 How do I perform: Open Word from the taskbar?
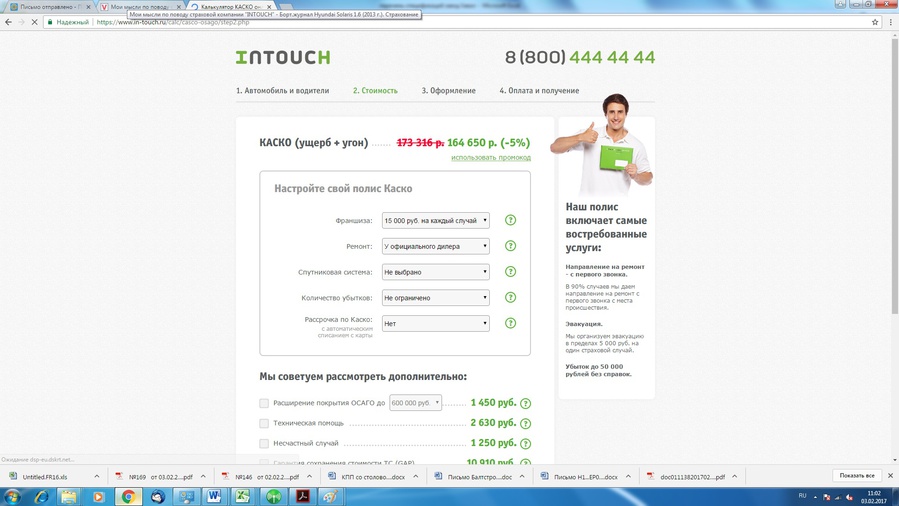[214, 496]
